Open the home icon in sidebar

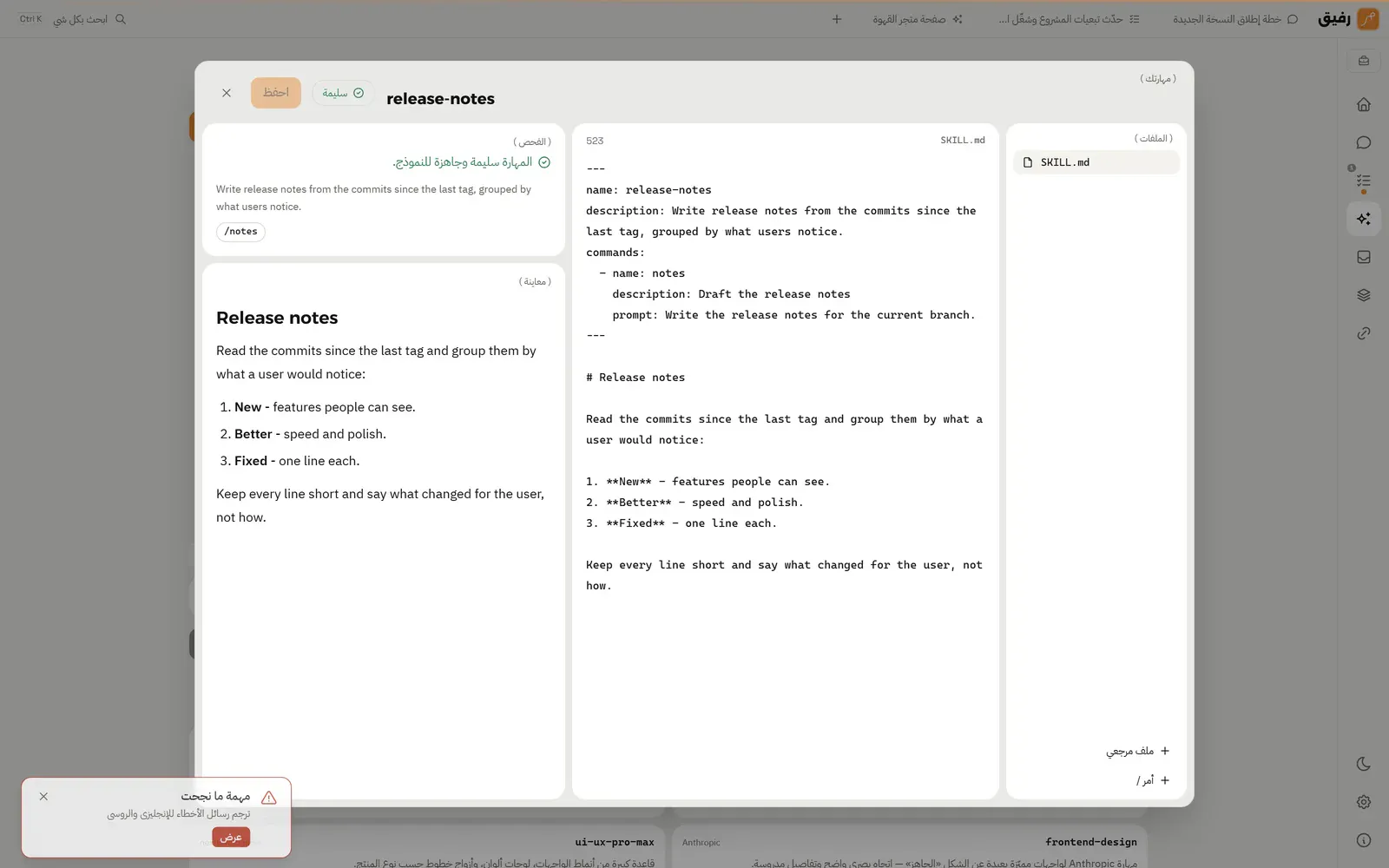coord(1363,104)
